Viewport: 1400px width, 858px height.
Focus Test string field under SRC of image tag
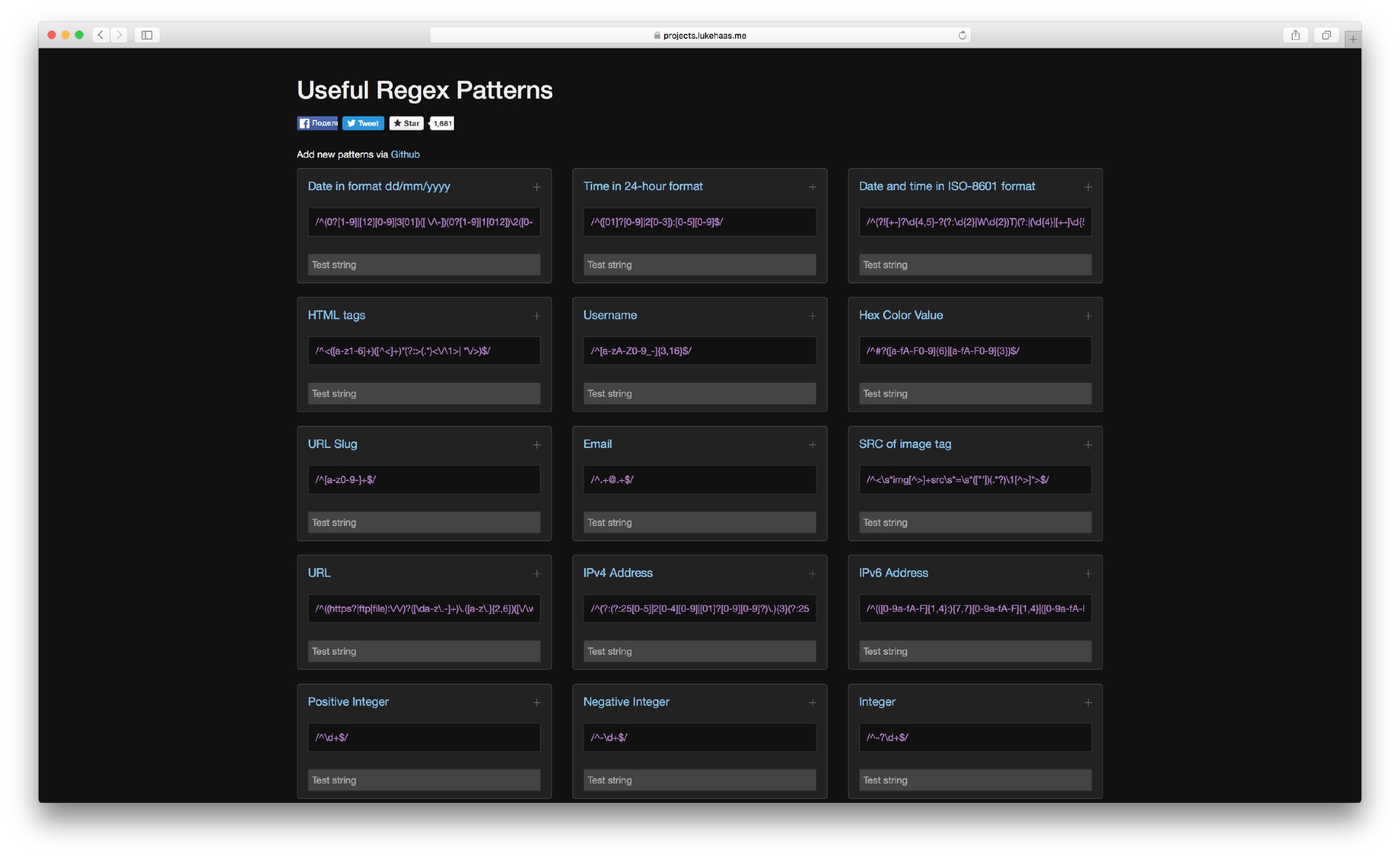pos(975,522)
